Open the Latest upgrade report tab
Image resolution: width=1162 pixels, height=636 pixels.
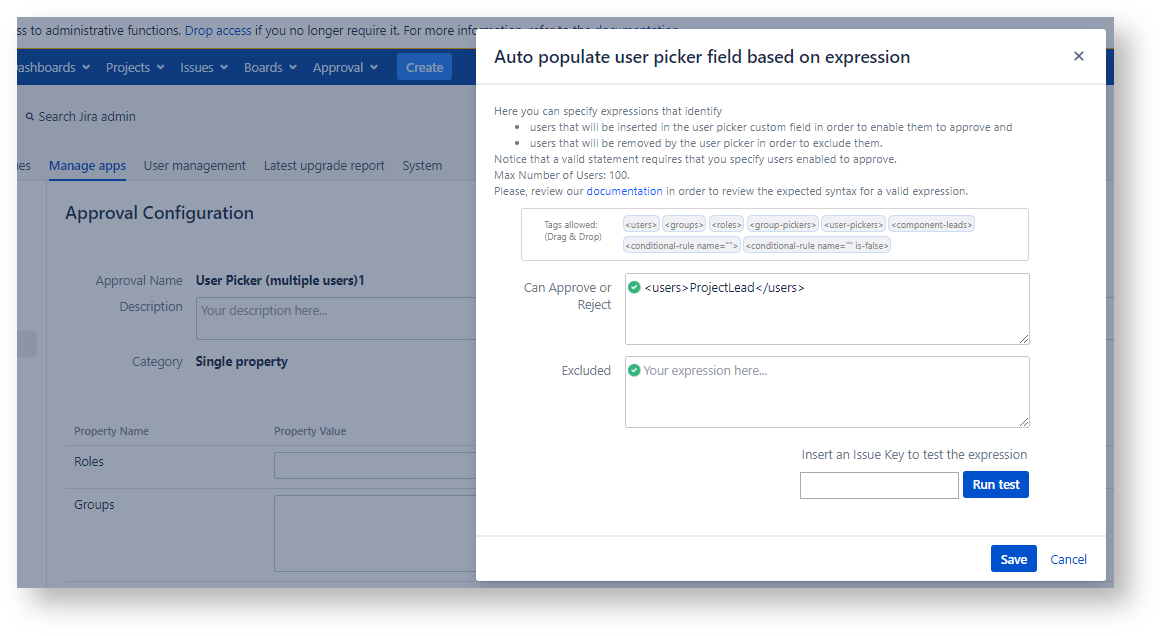(324, 166)
